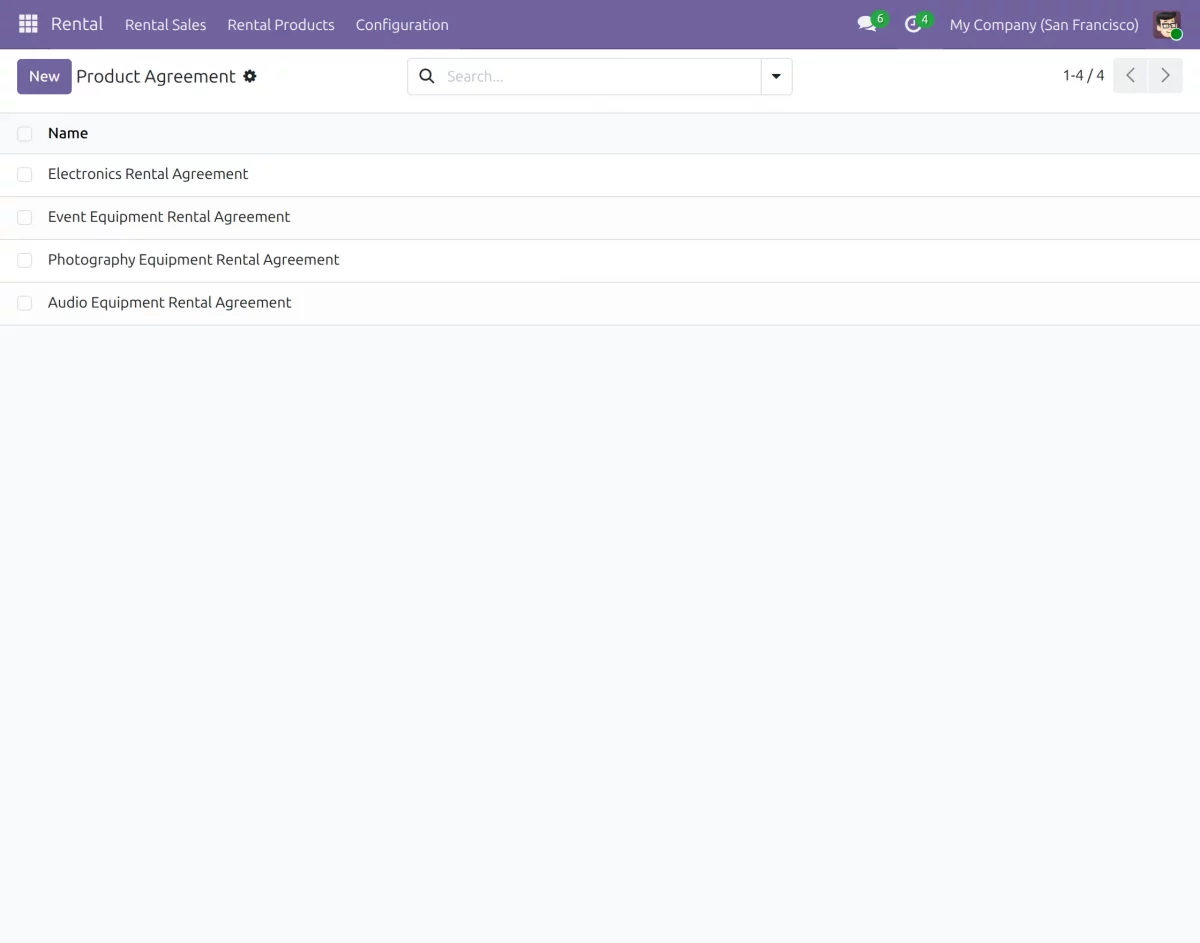The width and height of the screenshot is (1200, 943).
Task: Open the user avatar menu
Action: coord(1167,24)
